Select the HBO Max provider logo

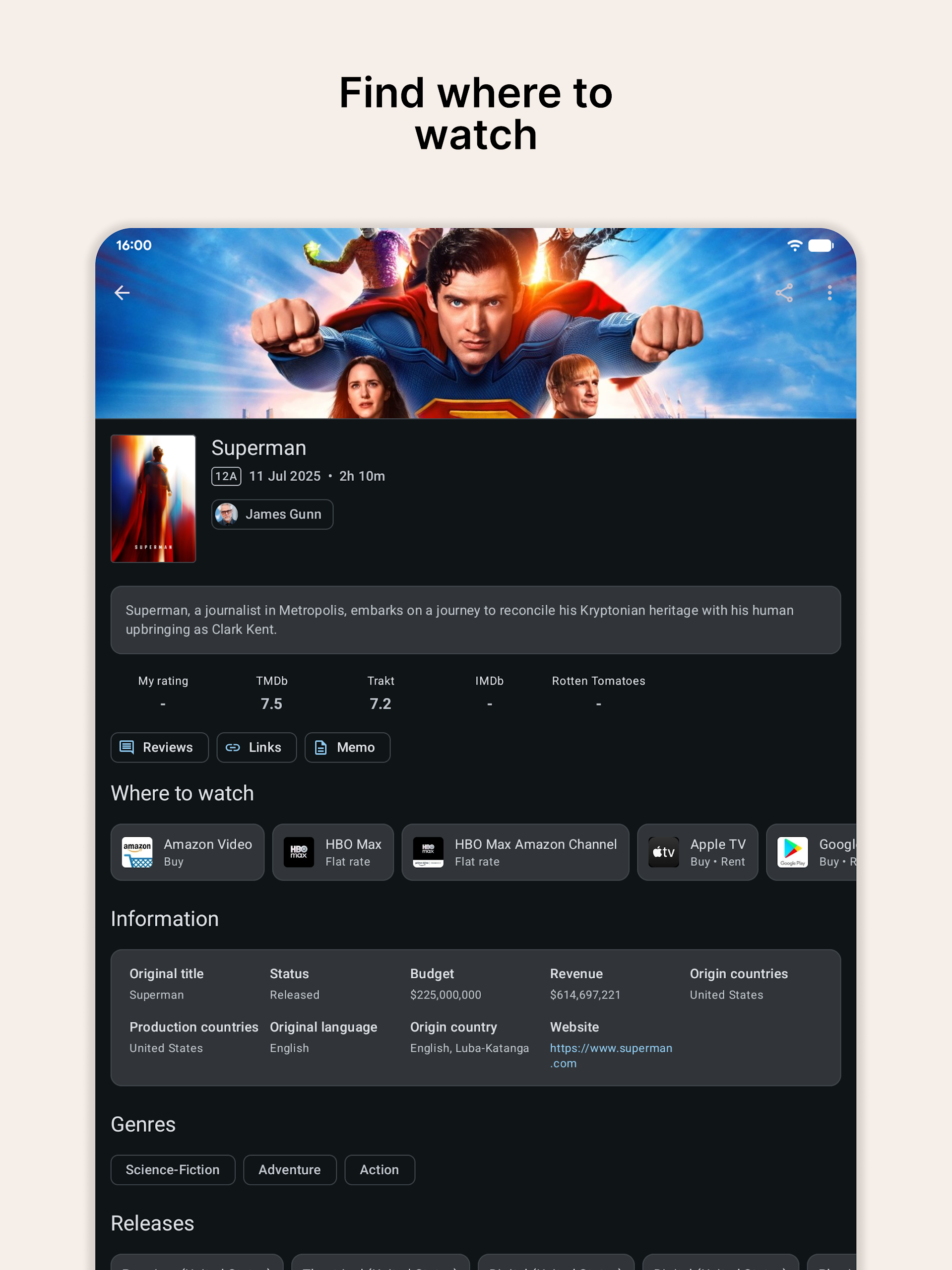[x=299, y=852]
